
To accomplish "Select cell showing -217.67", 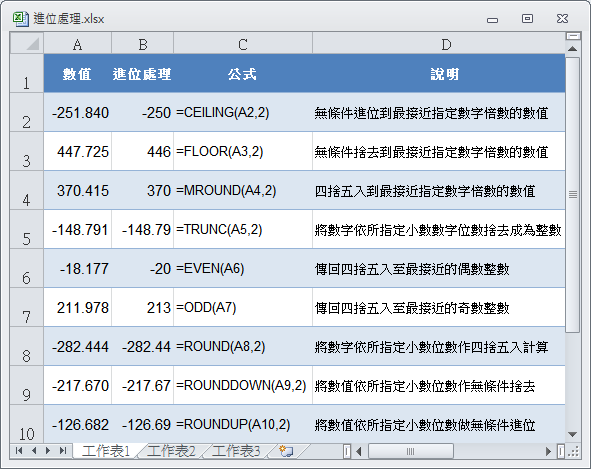I will coord(142,385).
